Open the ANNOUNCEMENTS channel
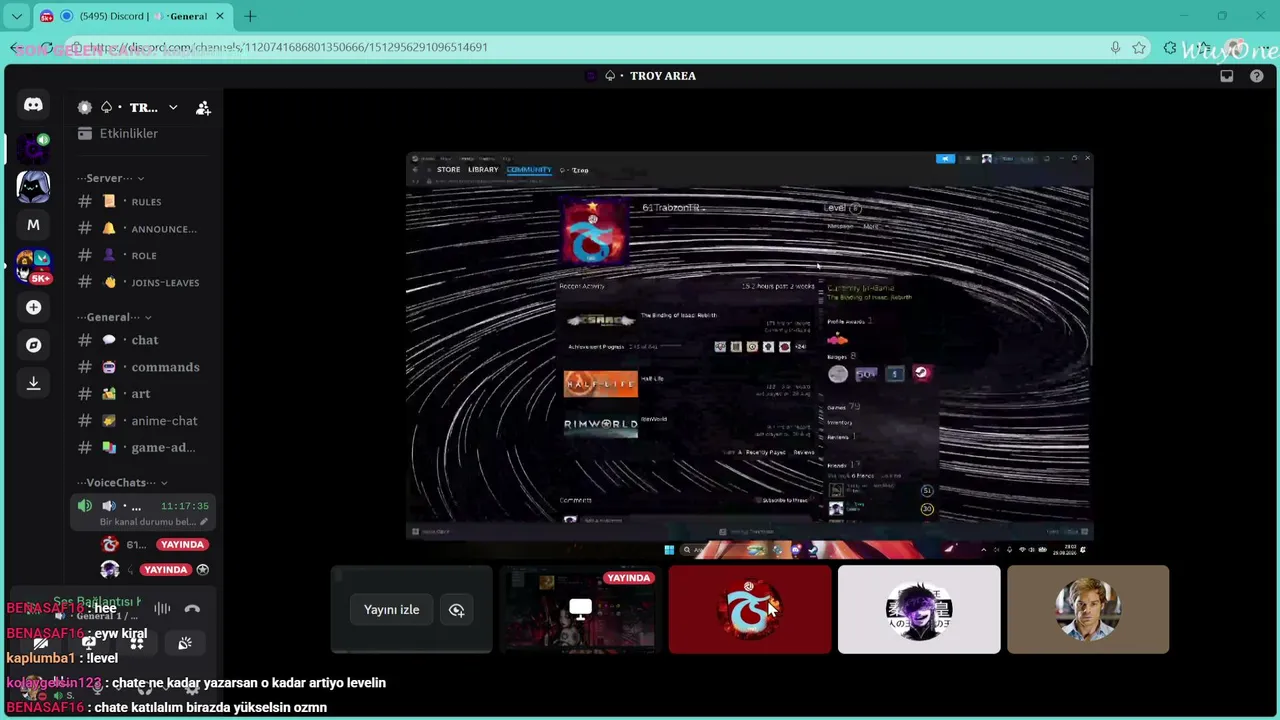Screen dimensions: 1280x720 click(x=145, y=229)
